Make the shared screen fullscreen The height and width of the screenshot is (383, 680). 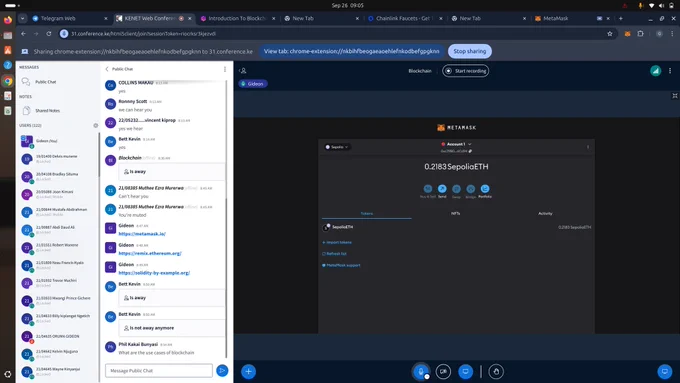point(675,96)
